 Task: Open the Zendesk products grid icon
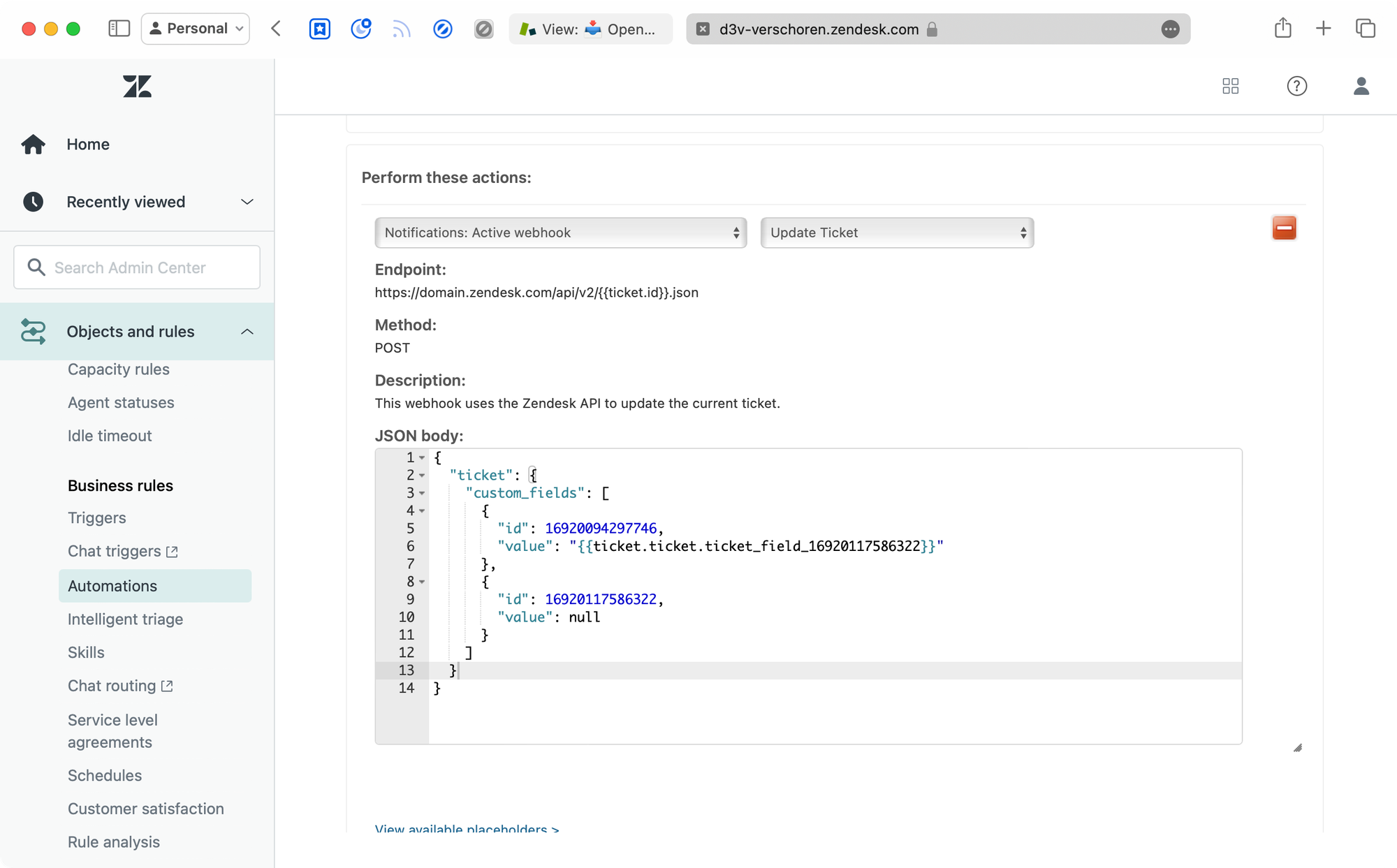[x=1231, y=86]
